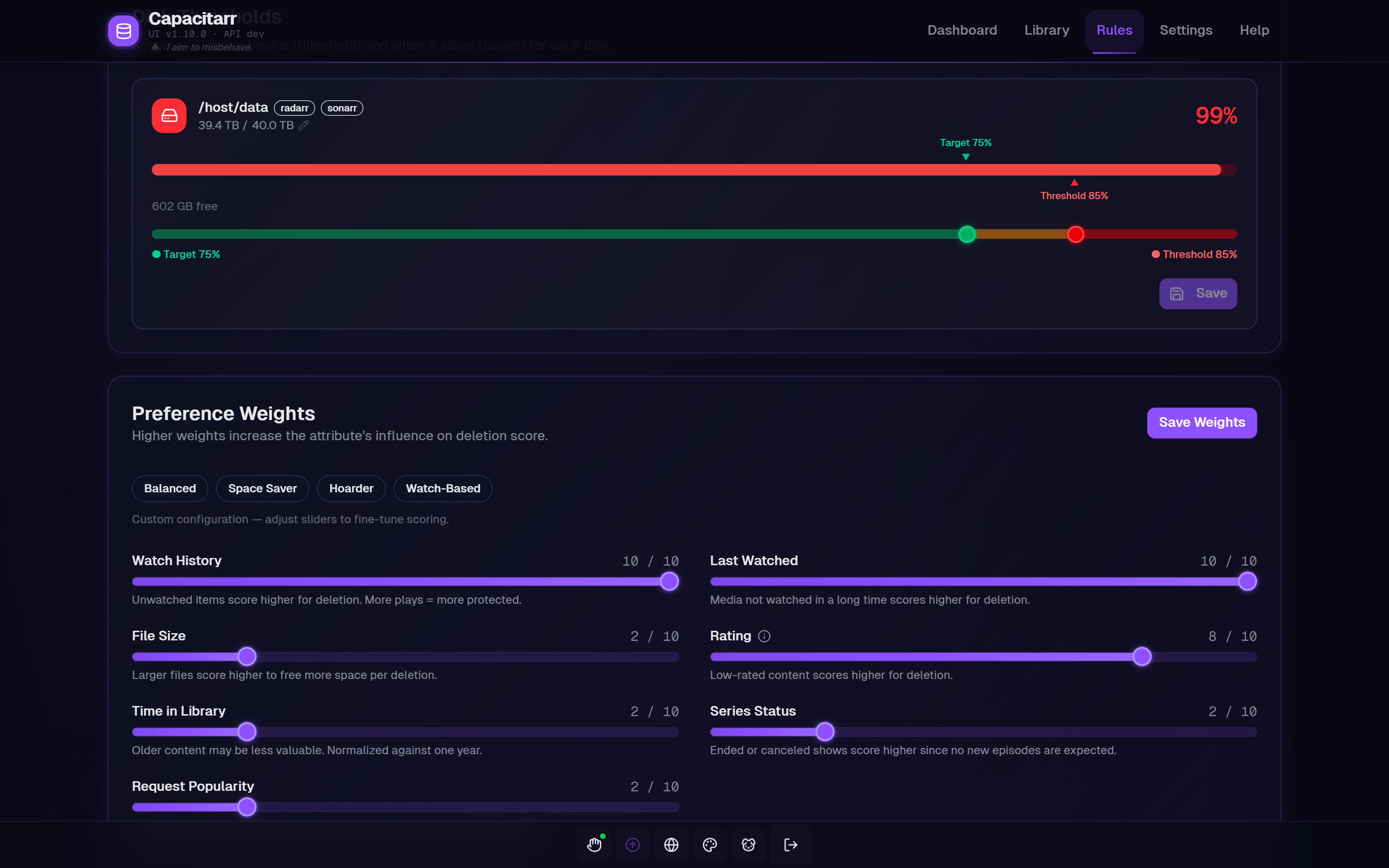Click the Capacitarr database logo icon

(123, 31)
